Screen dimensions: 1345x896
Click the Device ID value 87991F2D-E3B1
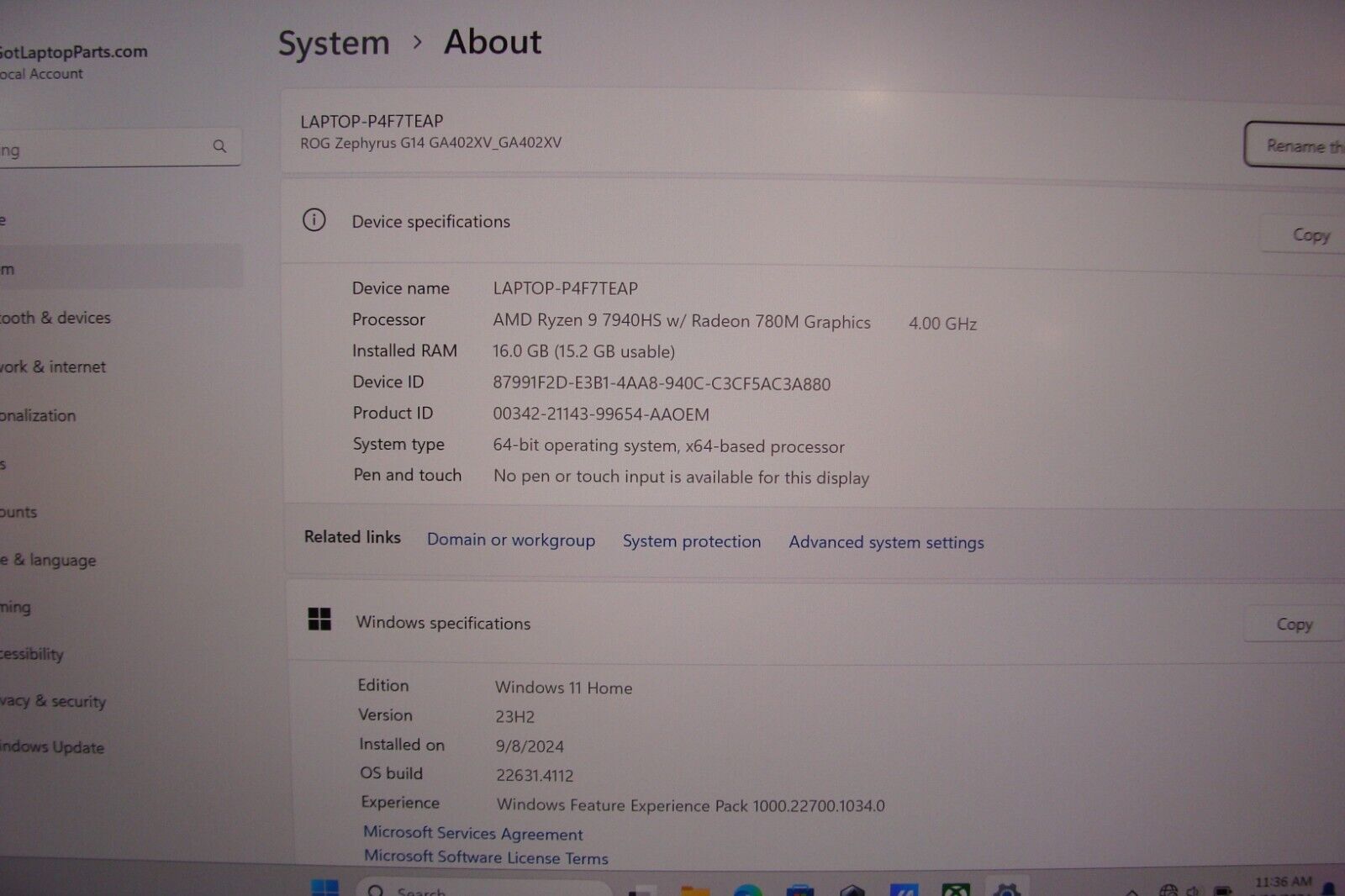coord(662,384)
